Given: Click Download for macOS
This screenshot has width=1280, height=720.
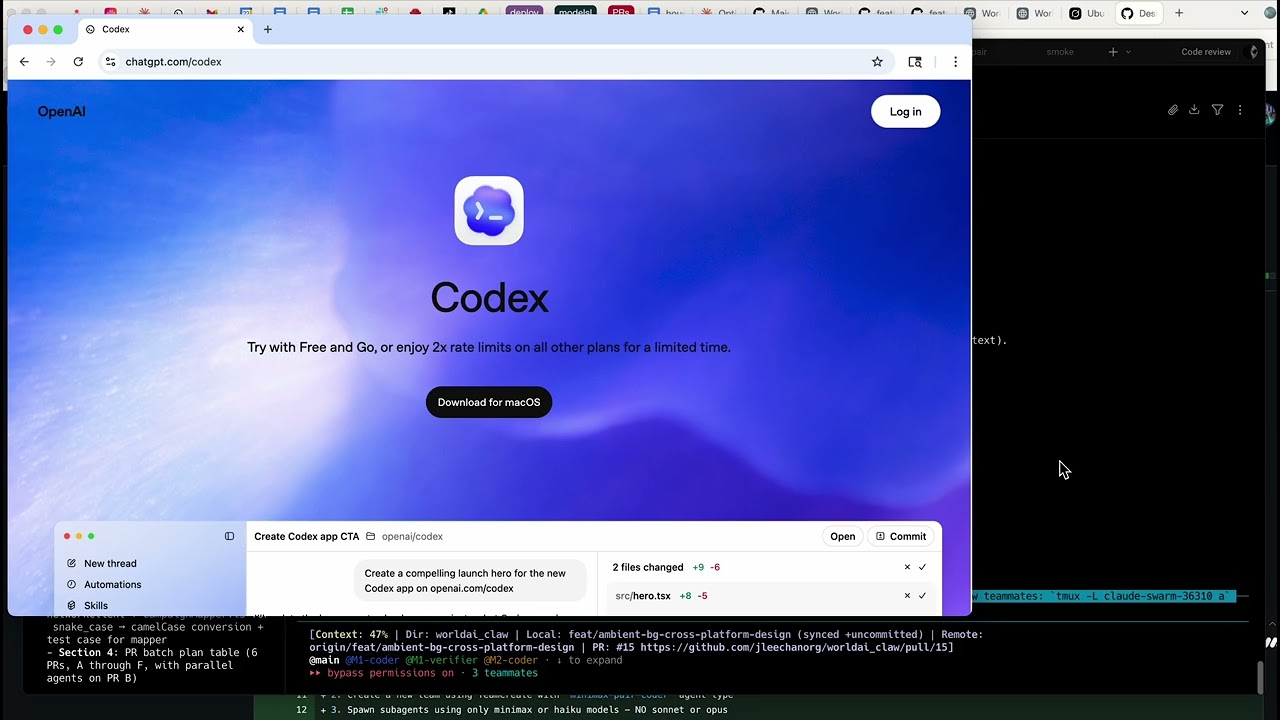Looking at the screenshot, I should (489, 402).
